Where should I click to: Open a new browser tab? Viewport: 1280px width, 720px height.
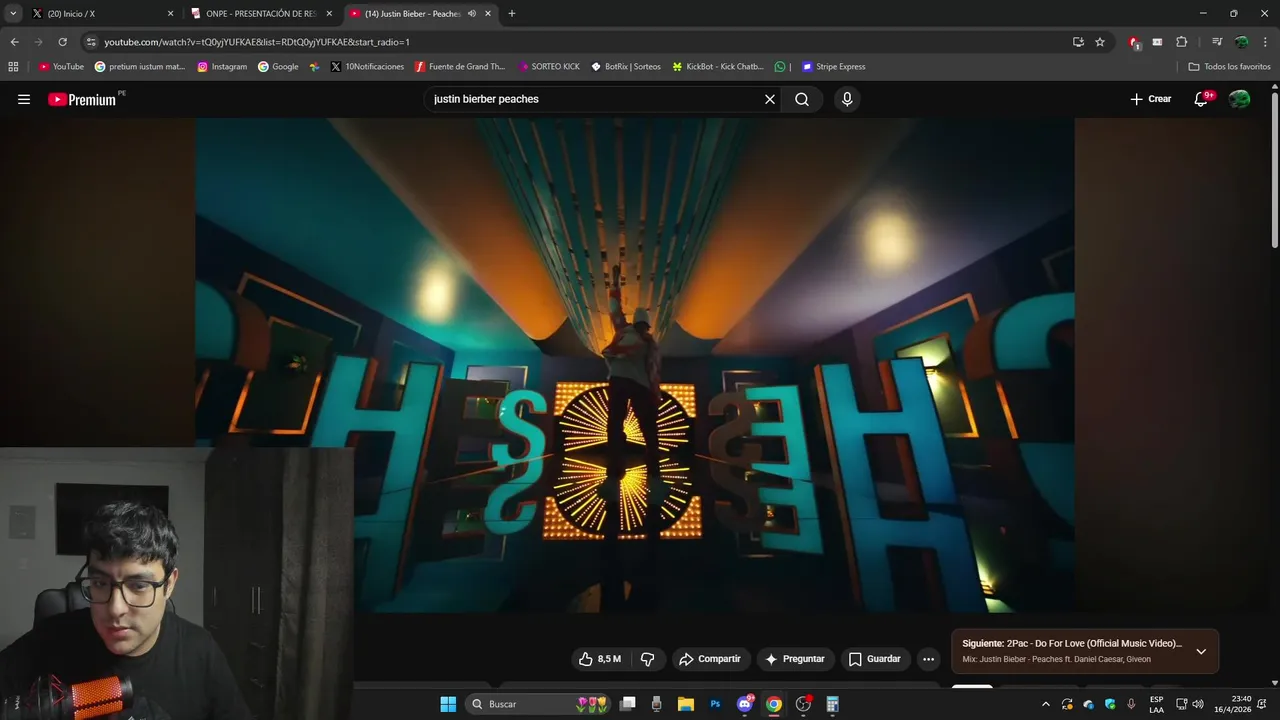click(x=512, y=14)
